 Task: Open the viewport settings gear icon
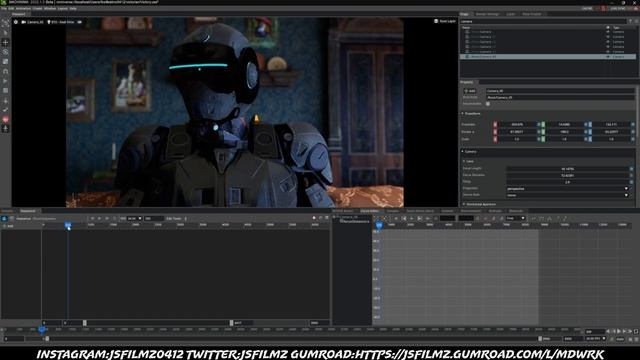[16, 22]
